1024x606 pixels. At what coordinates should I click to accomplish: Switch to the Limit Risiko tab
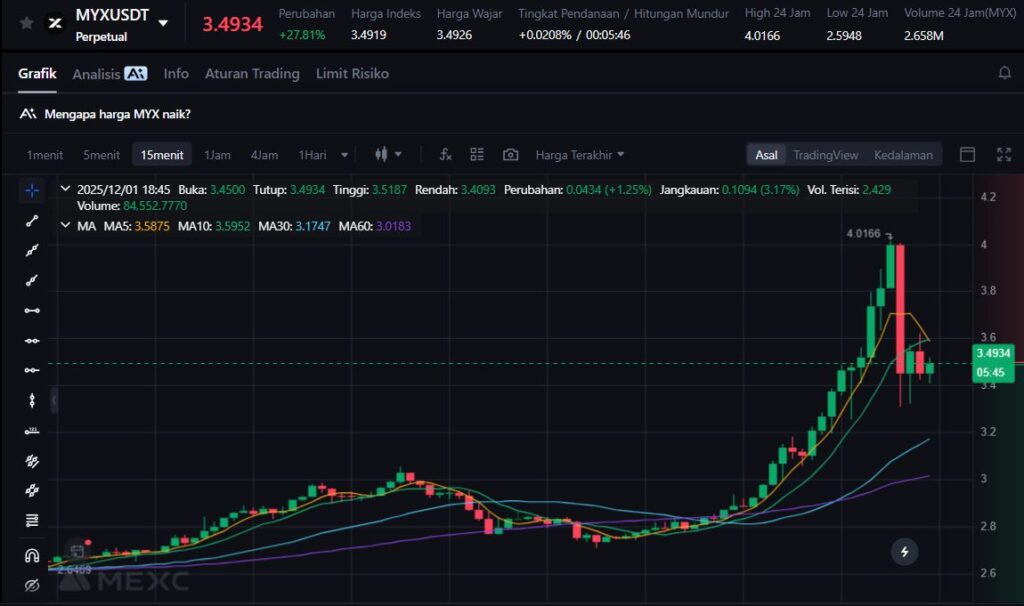(x=352, y=74)
